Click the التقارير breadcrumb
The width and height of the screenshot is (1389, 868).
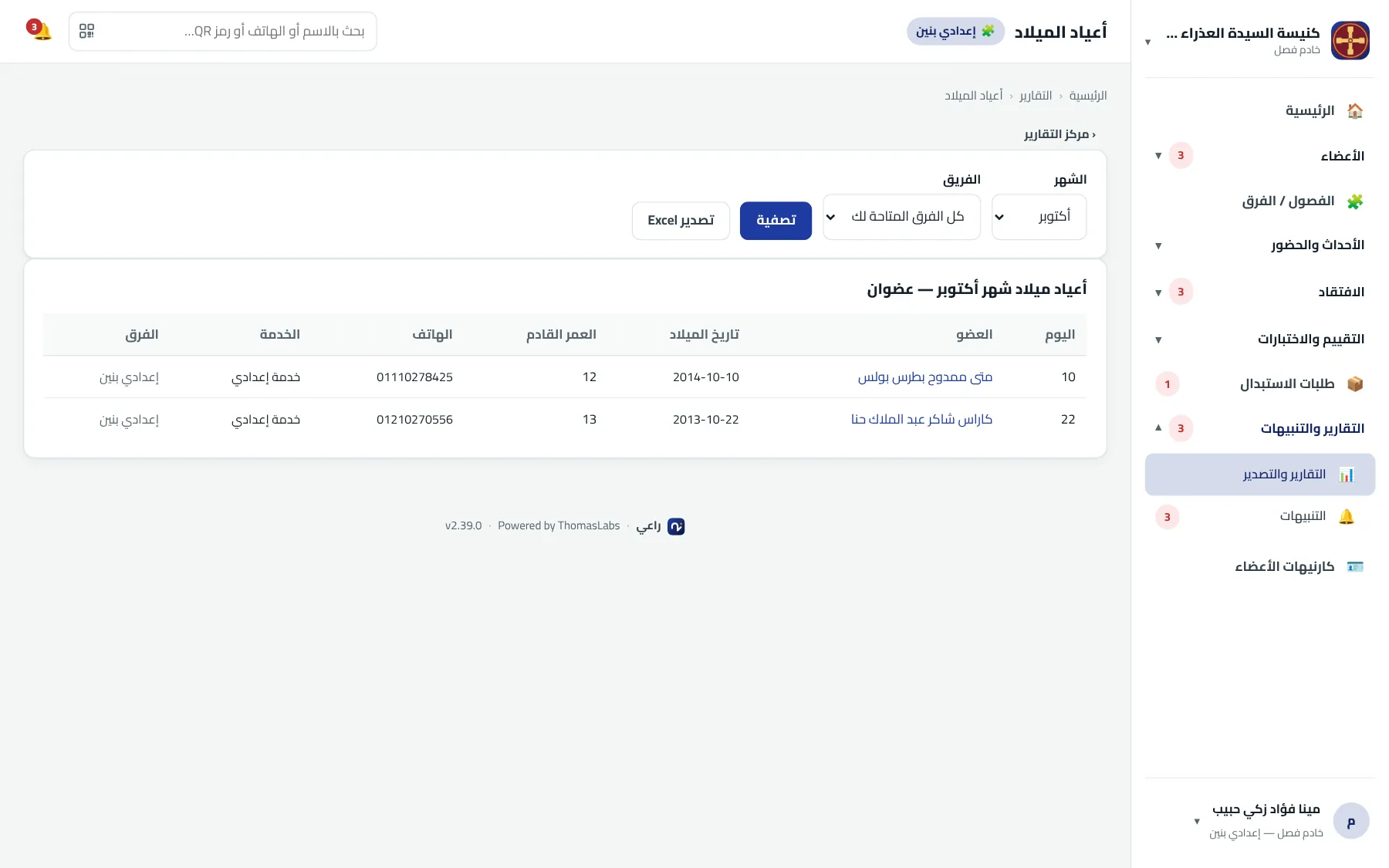[1036, 96]
